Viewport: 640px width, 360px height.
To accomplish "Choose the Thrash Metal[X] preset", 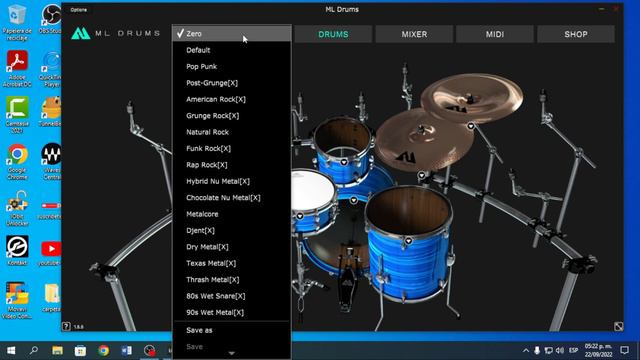I will (231, 279).
